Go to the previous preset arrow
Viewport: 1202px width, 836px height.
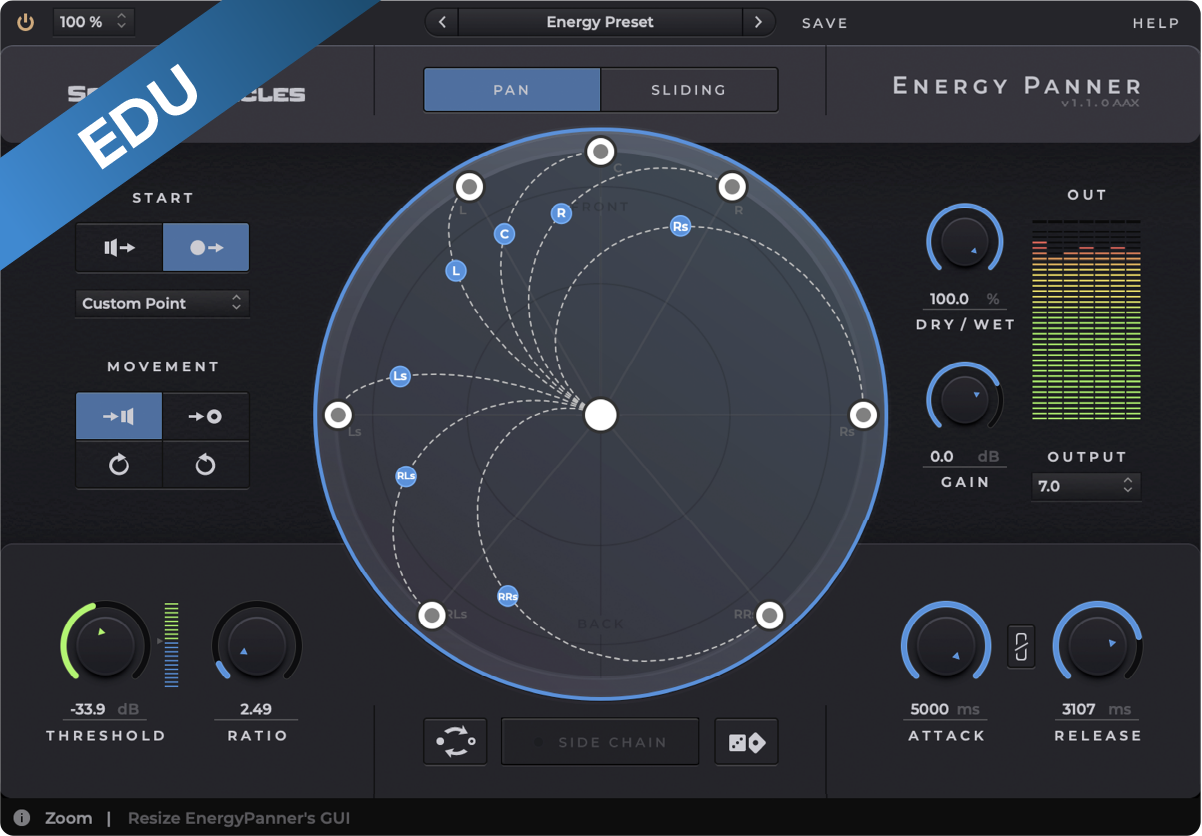[x=442, y=22]
